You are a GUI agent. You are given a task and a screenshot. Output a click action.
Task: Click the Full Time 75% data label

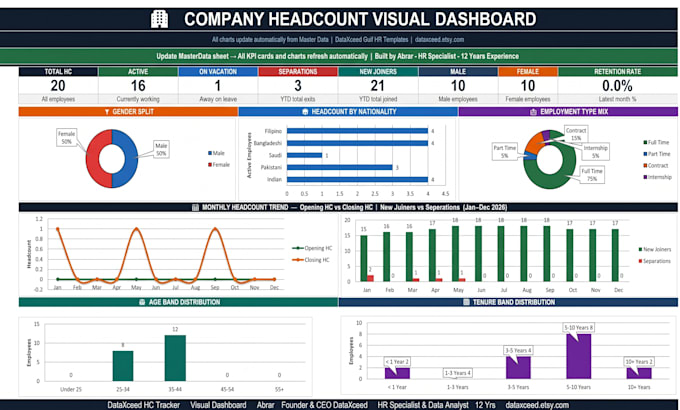[x=592, y=175]
